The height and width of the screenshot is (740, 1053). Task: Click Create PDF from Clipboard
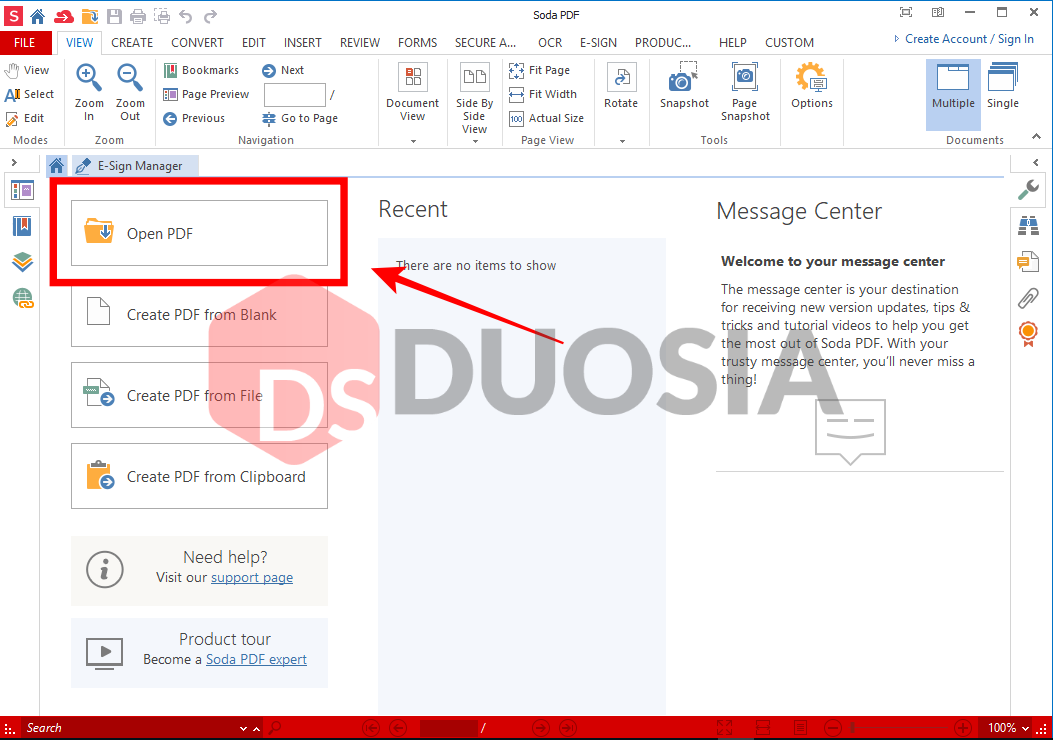[x=199, y=476]
